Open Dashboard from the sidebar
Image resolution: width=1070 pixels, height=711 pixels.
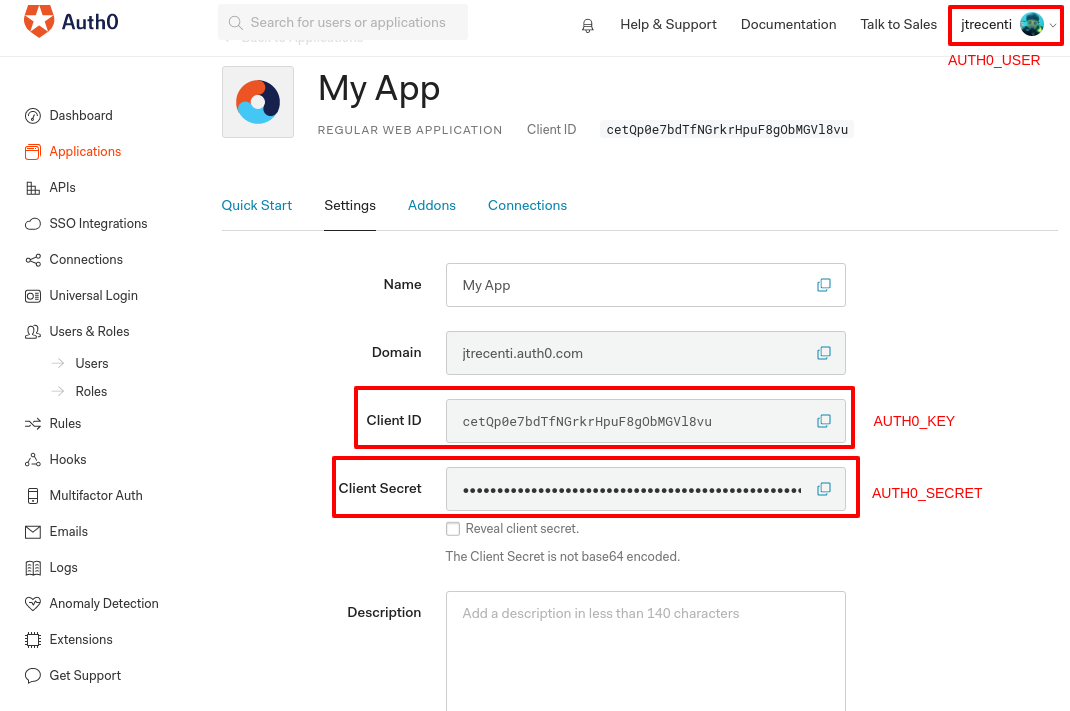click(81, 115)
